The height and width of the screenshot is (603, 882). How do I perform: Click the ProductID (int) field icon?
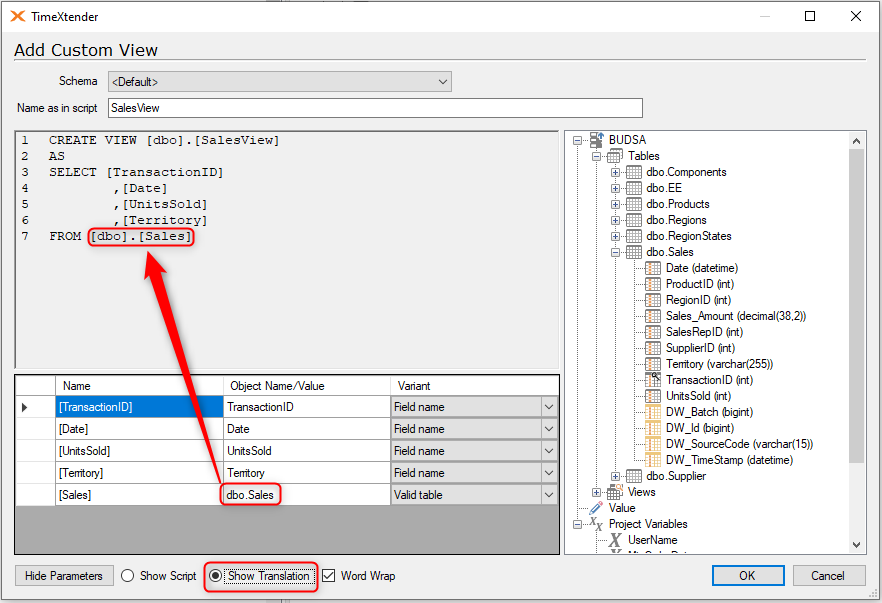pos(653,284)
